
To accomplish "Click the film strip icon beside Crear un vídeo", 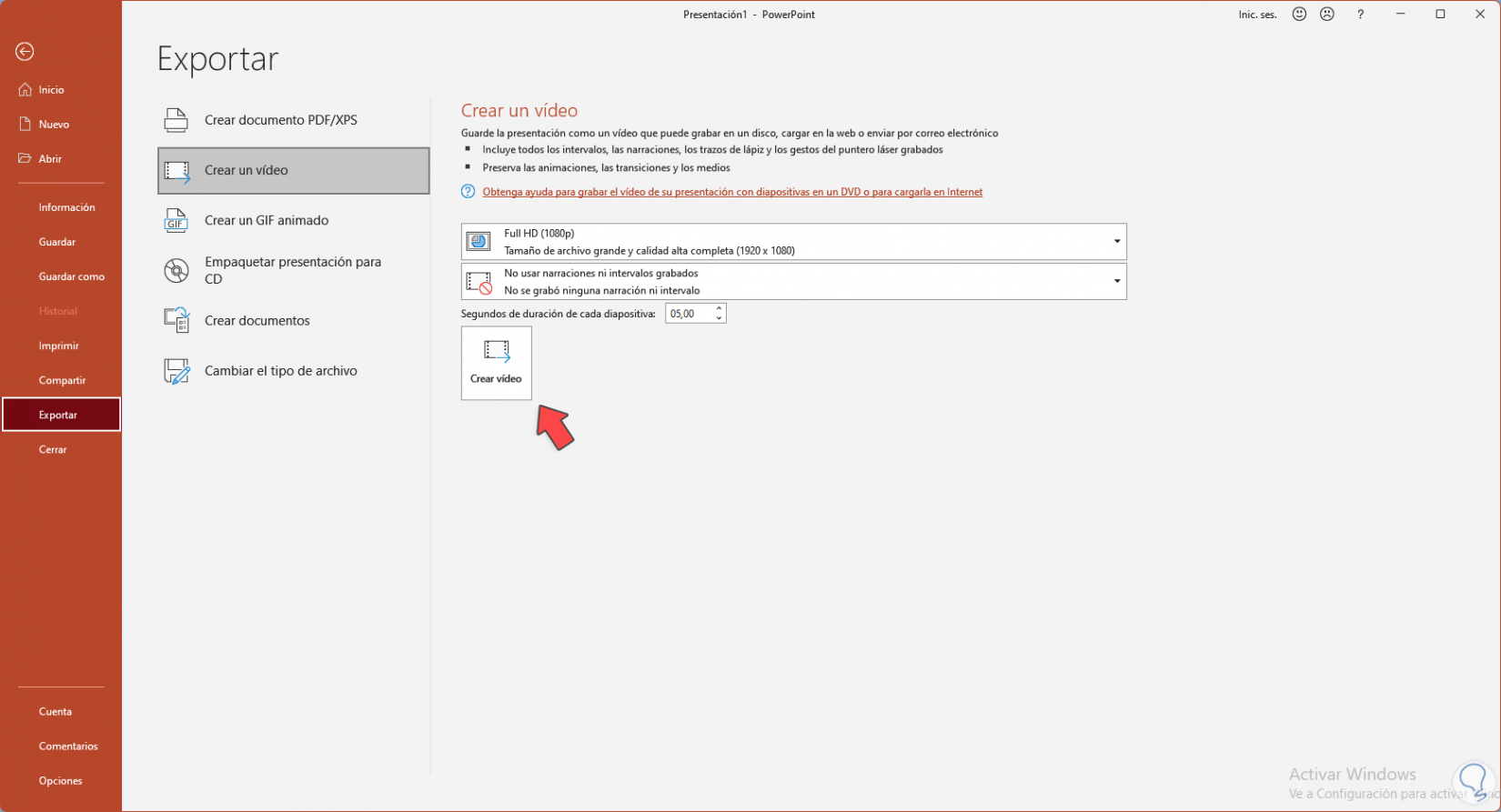I will tap(176, 171).
